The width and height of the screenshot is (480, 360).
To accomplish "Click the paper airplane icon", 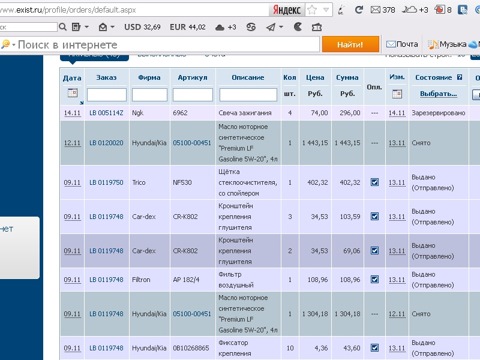I will click(x=271, y=27).
